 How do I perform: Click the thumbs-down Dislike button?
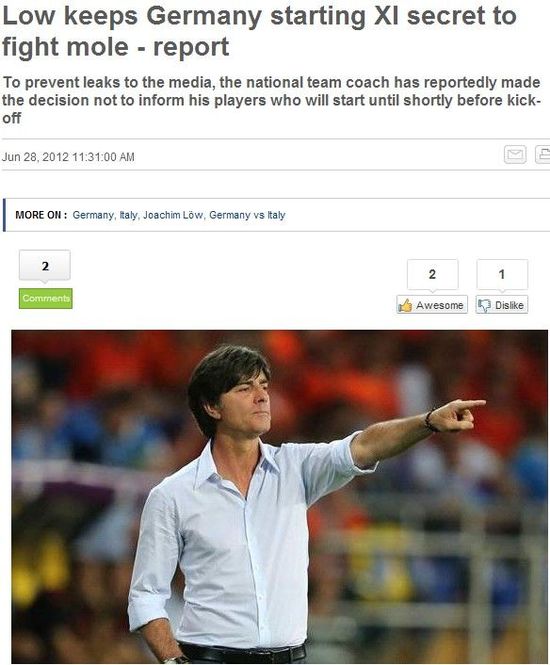point(502,305)
